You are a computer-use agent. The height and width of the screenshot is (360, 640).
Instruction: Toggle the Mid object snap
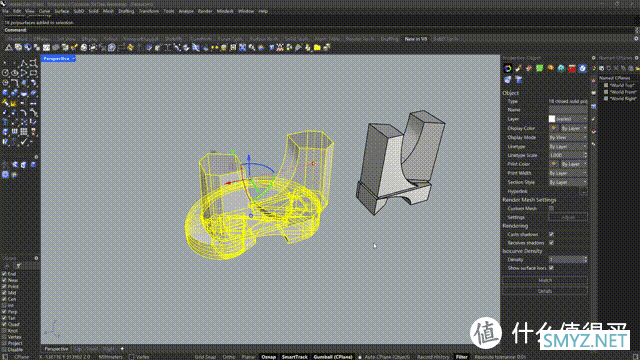point(4,293)
